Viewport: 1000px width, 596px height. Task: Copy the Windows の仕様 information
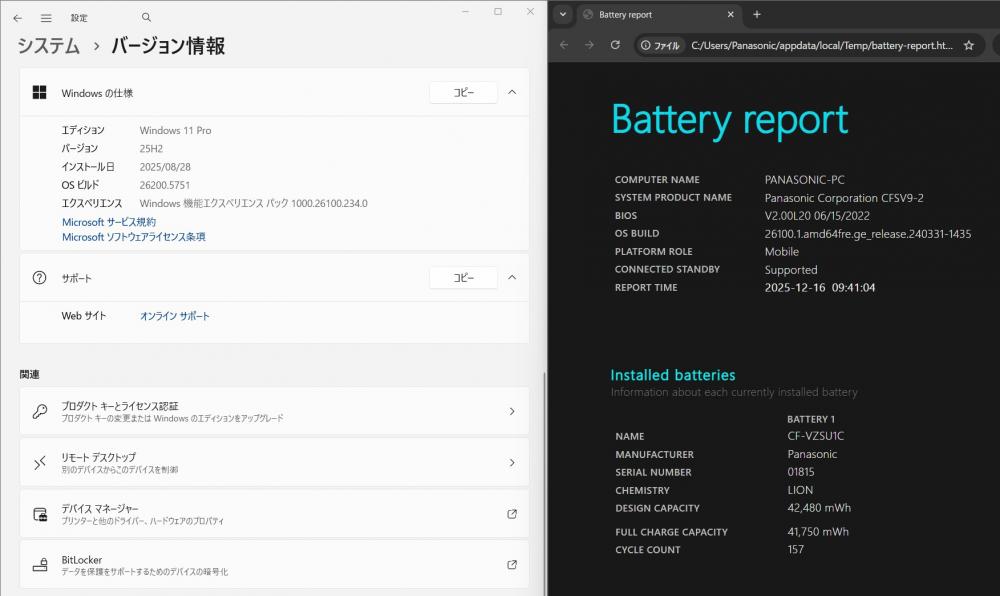click(463, 93)
